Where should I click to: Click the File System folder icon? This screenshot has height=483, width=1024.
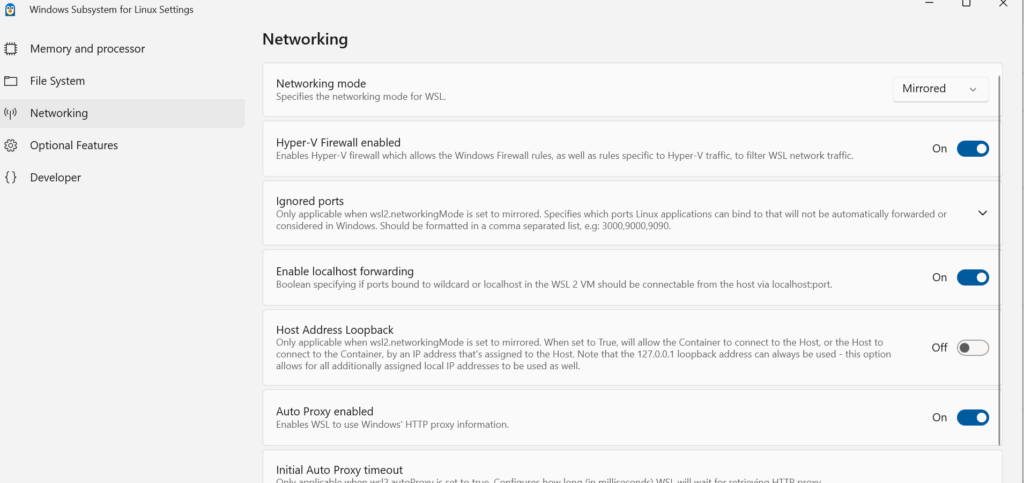coord(10,81)
